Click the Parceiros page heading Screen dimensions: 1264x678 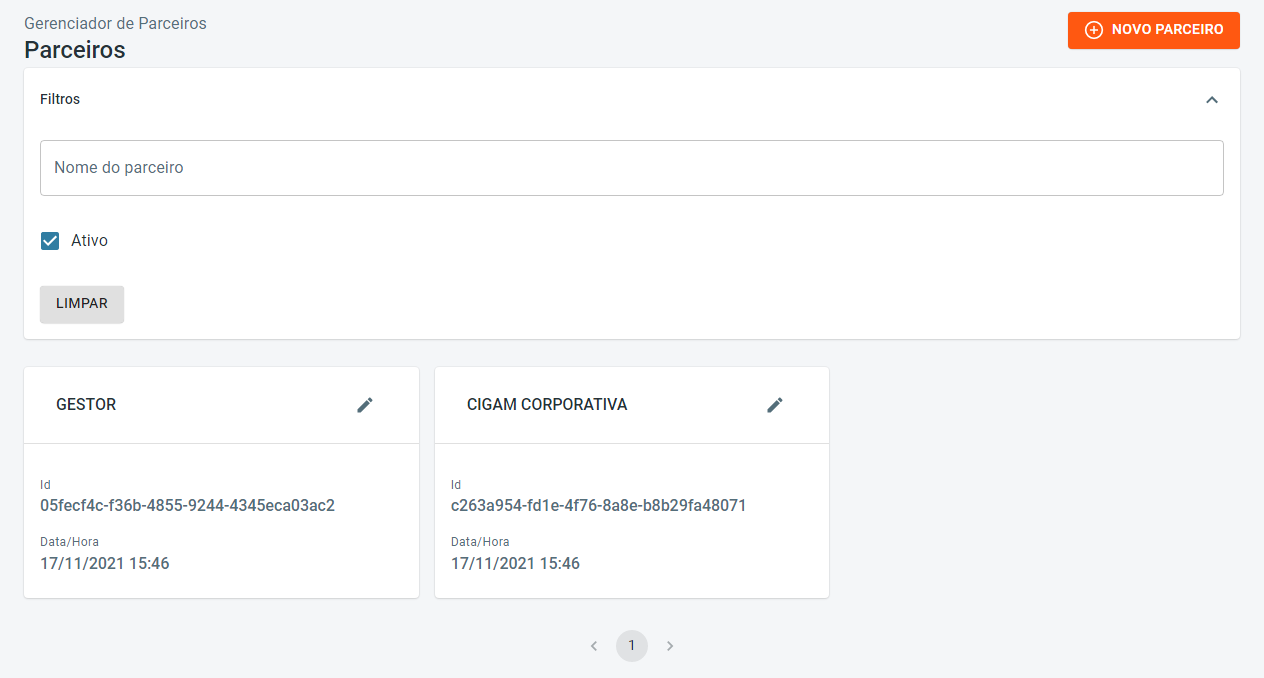75,49
